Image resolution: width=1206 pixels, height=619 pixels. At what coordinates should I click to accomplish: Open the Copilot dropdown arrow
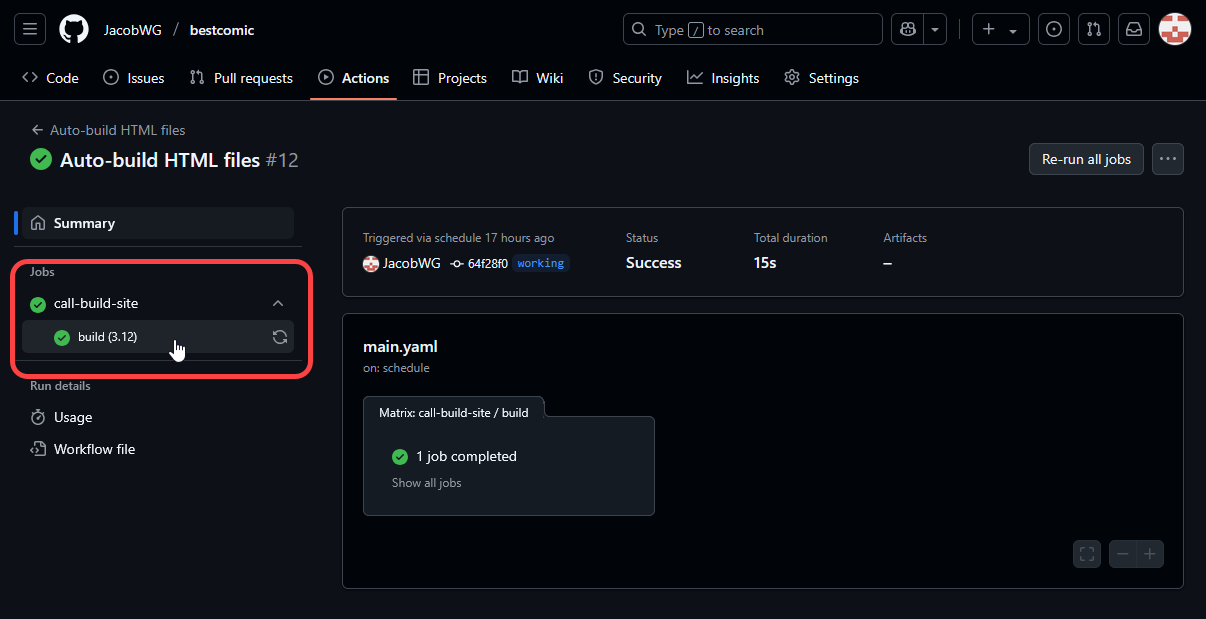coord(935,30)
